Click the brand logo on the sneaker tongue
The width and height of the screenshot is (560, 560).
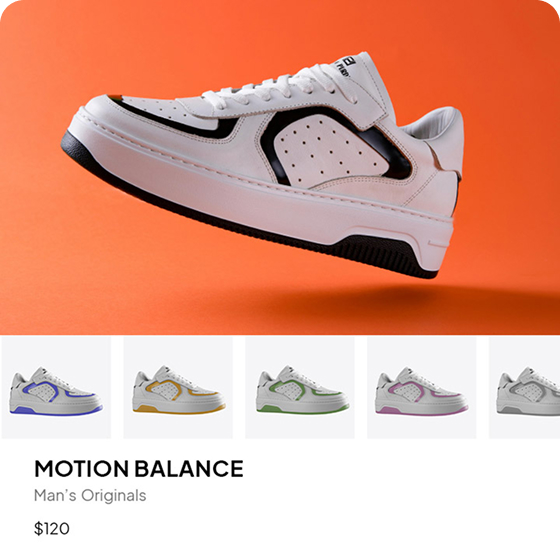(344, 66)
